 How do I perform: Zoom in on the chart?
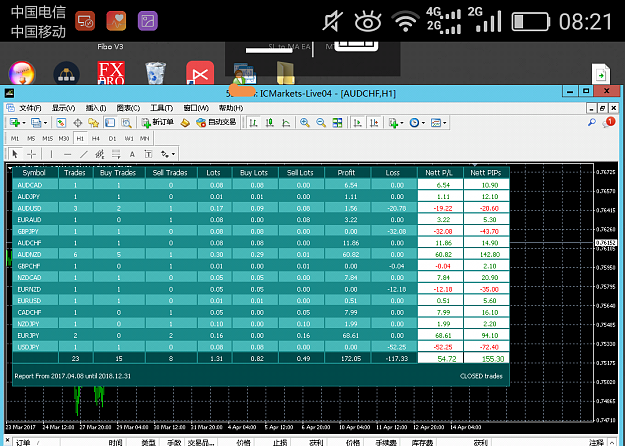point(305,123)
